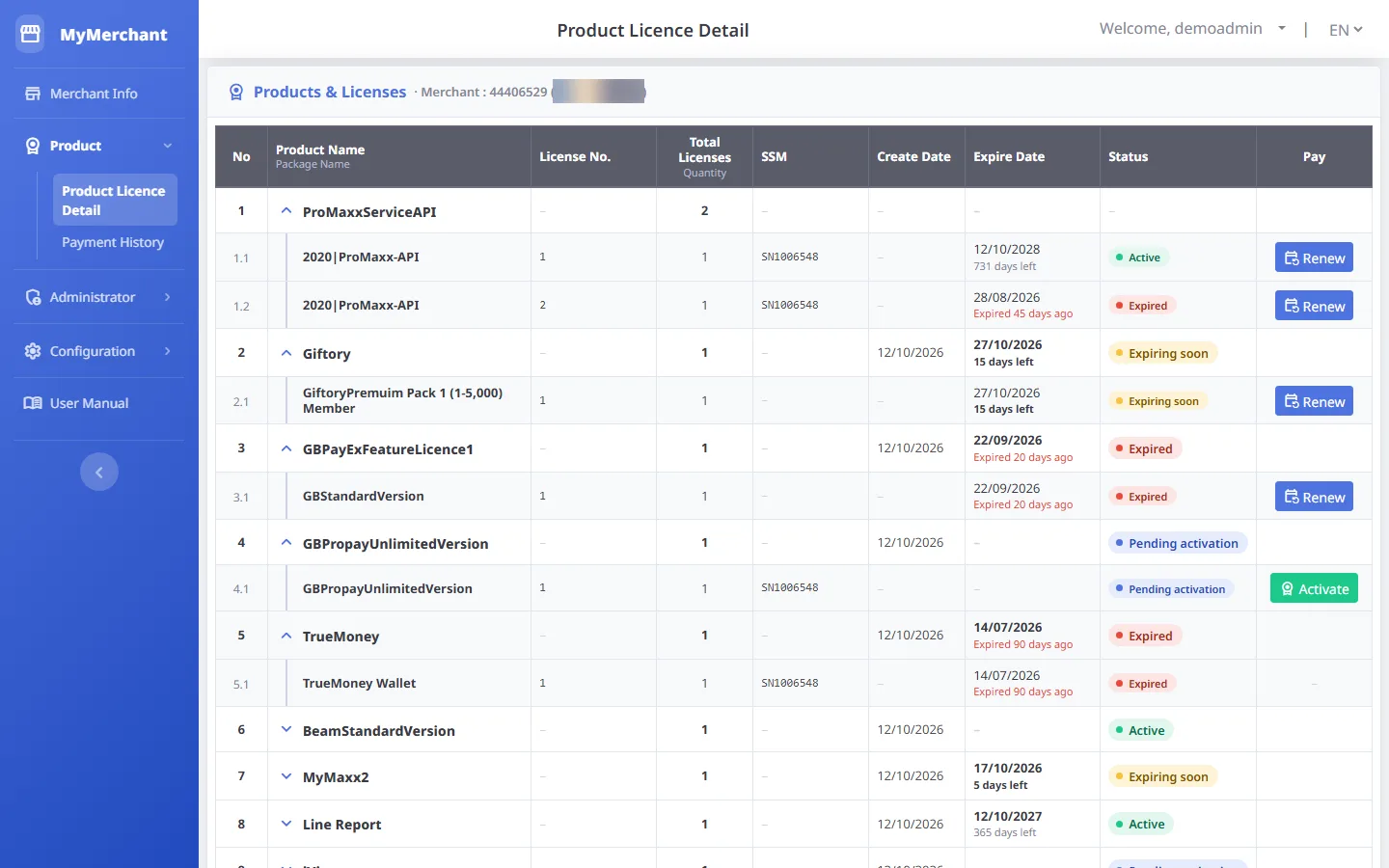This screenshot has width=1389, height=868.
Task: Click the TrueMoney Wallet package name
Action: click(359, 683)
